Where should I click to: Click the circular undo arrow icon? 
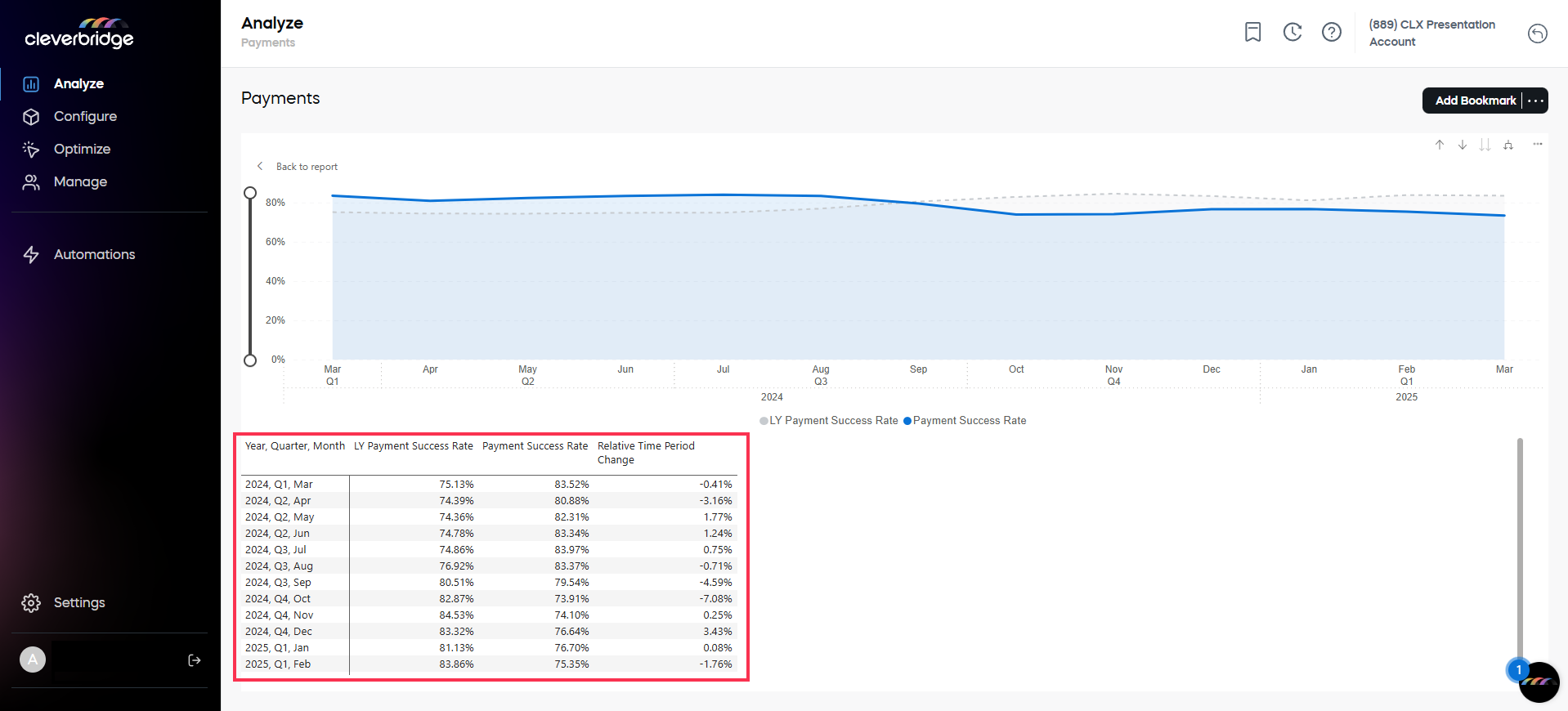1537,34
